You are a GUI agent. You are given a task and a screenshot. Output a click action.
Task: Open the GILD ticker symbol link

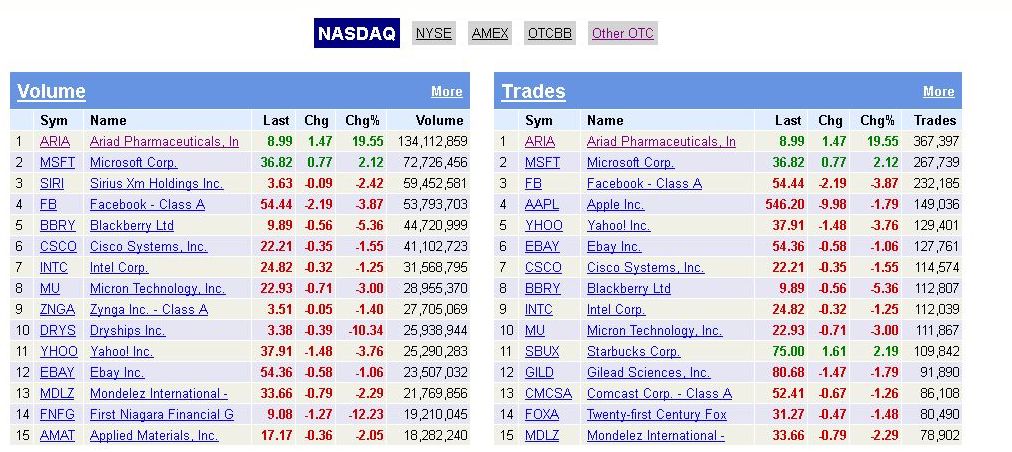click(542, 372)
